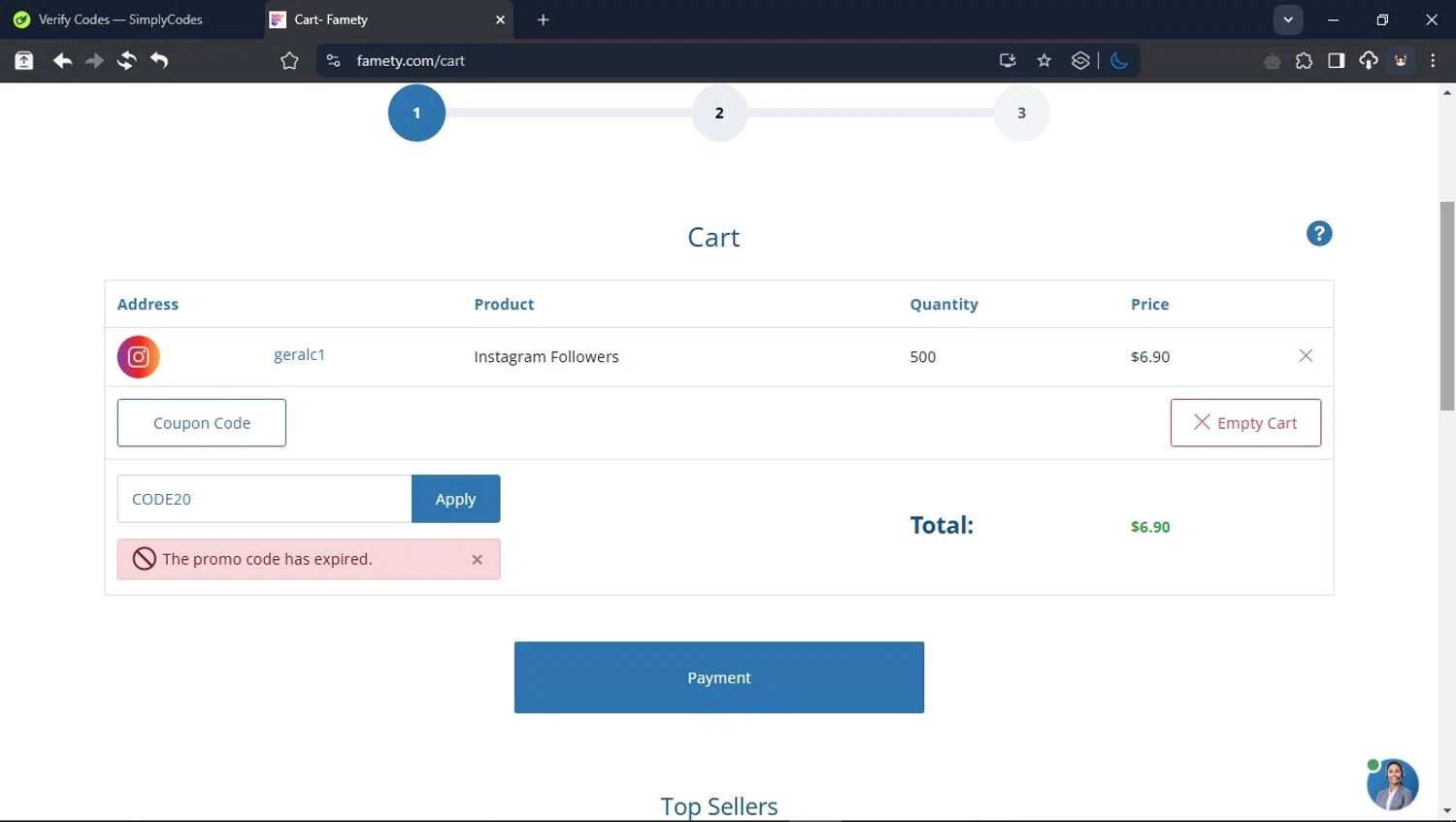Click the Instagram logo in the cart row

click(139, 357)
